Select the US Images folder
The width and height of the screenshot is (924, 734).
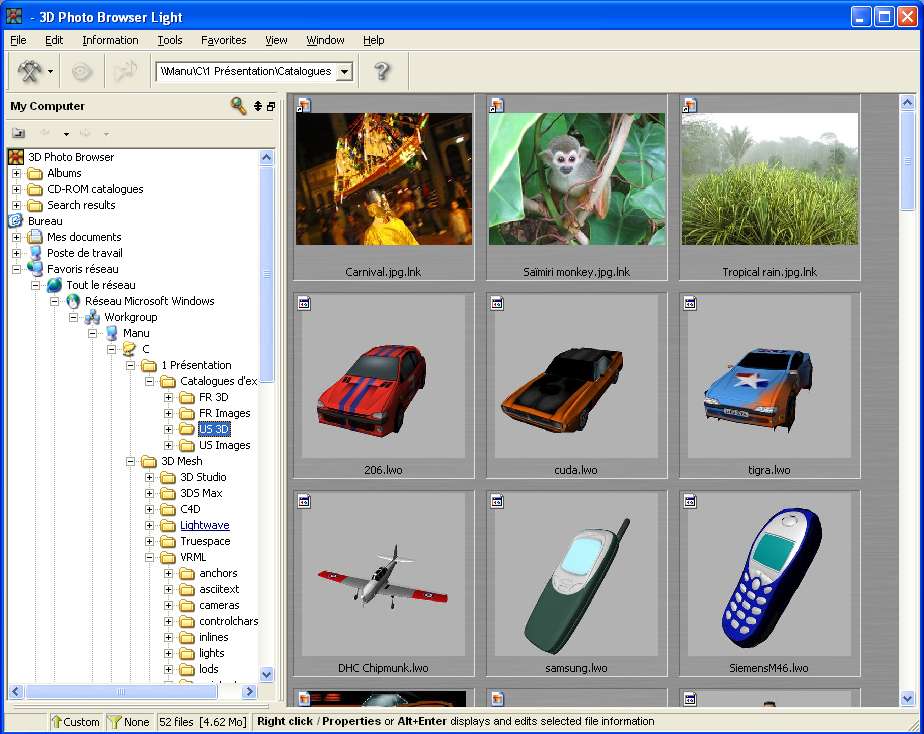(224, 445)
